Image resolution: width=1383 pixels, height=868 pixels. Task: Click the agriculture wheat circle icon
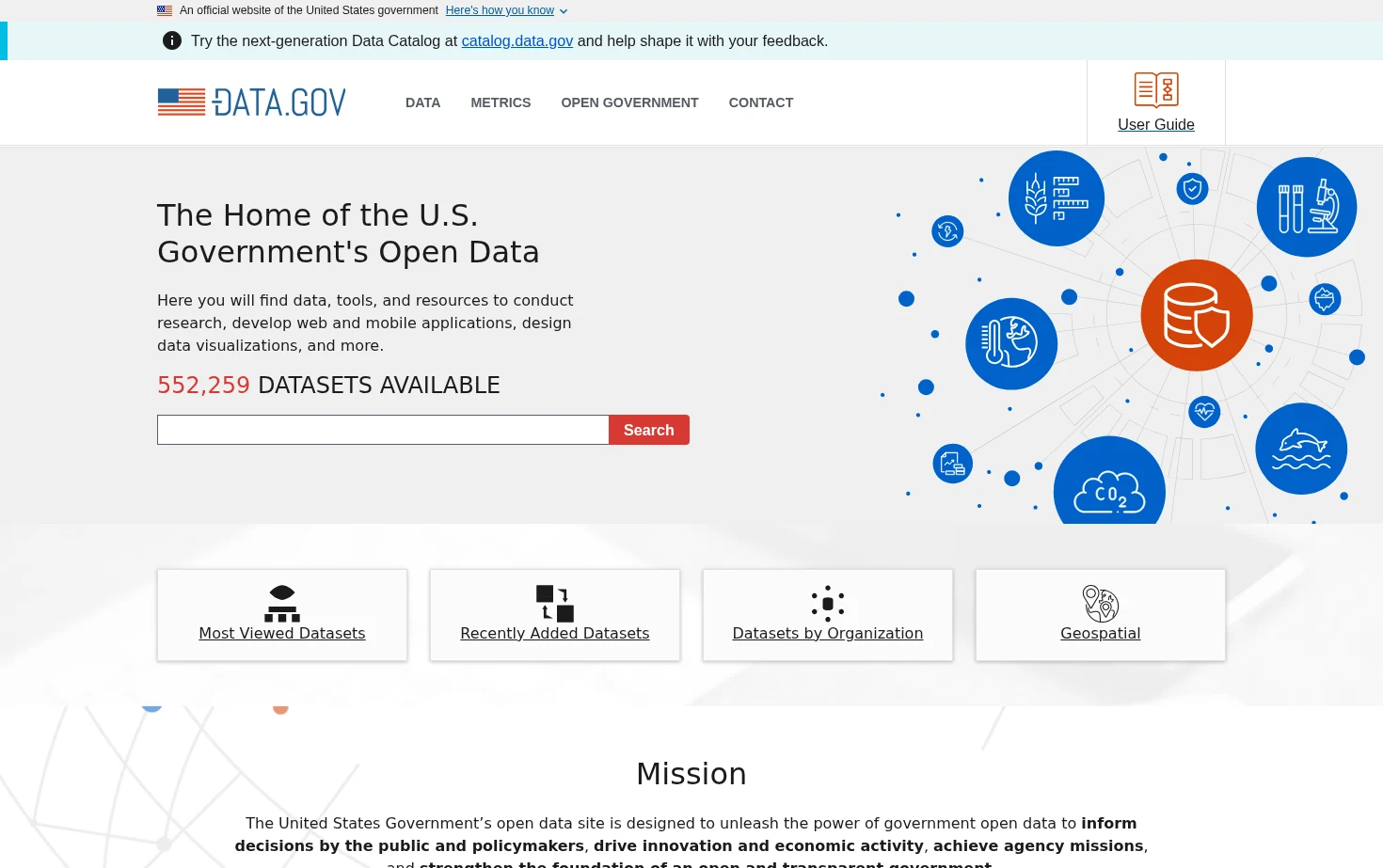[x=1057, y=198]
